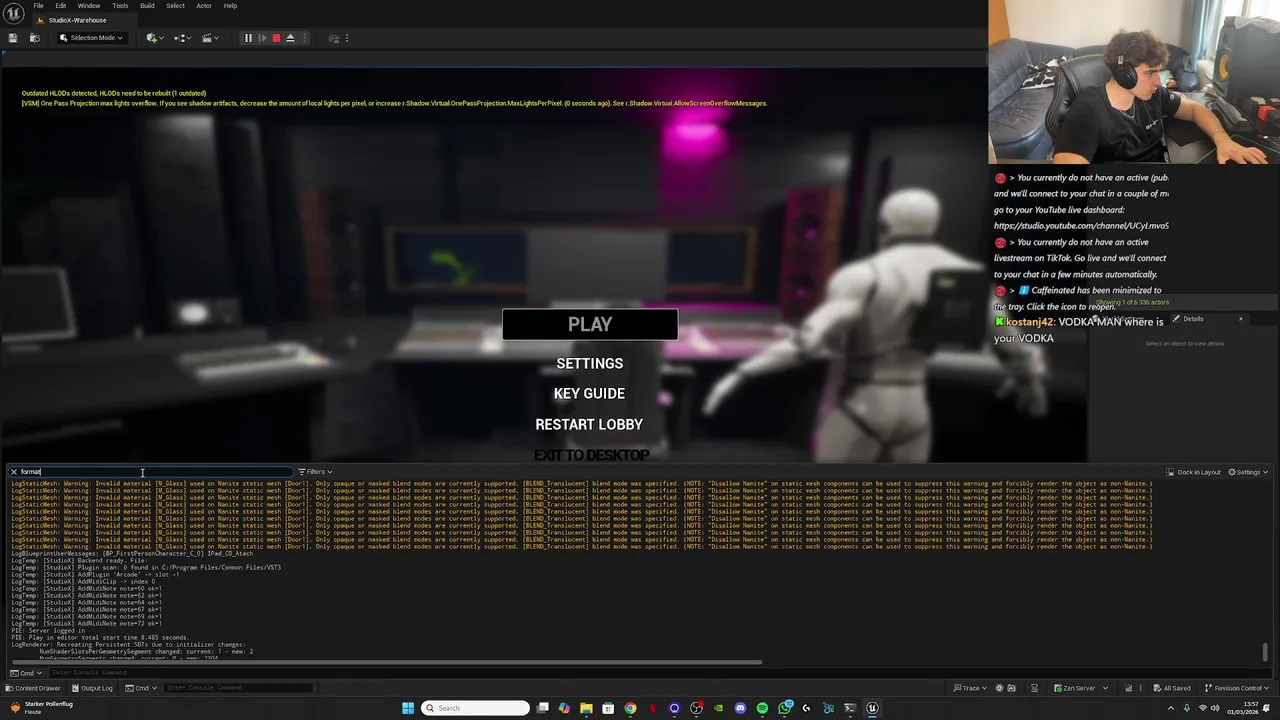Open the Revision Control dropdown

1236,688
